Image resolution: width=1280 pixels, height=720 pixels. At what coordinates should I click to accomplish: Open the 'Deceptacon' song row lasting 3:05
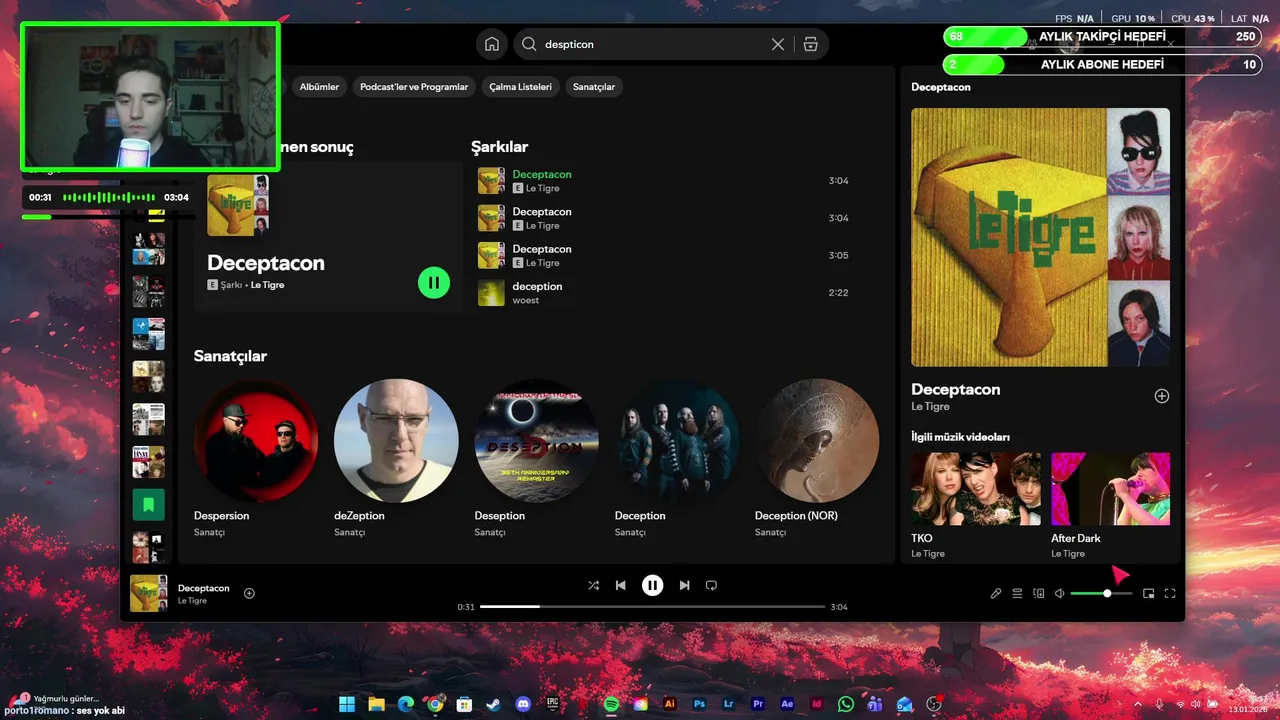pos(664,255)
